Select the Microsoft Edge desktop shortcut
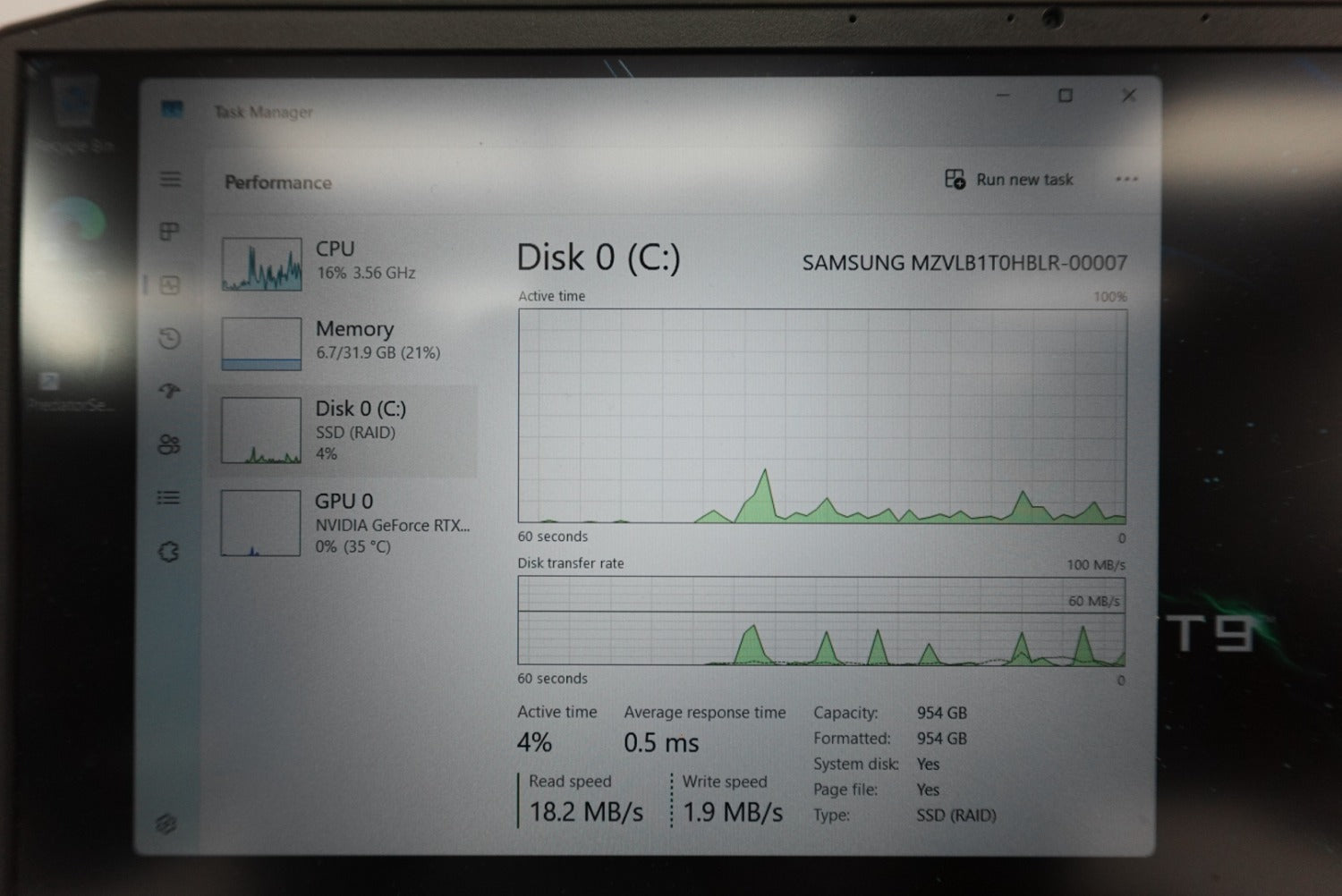The height and width of the screenshot is (896, 1342). 77,224
